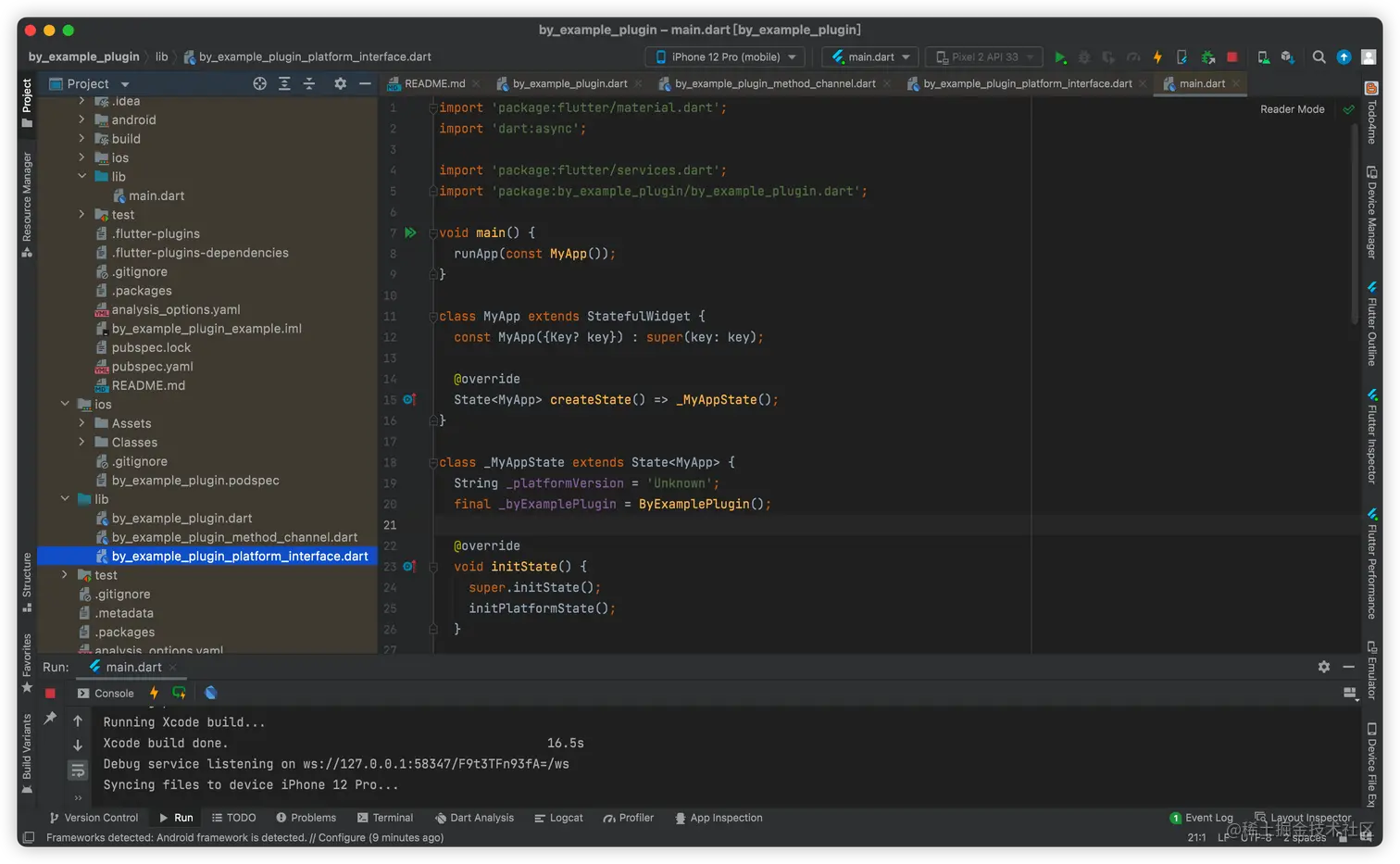Open the Device Manager toolbar icon
The image size is (1400, 864).
click(x=1263, y=57)
